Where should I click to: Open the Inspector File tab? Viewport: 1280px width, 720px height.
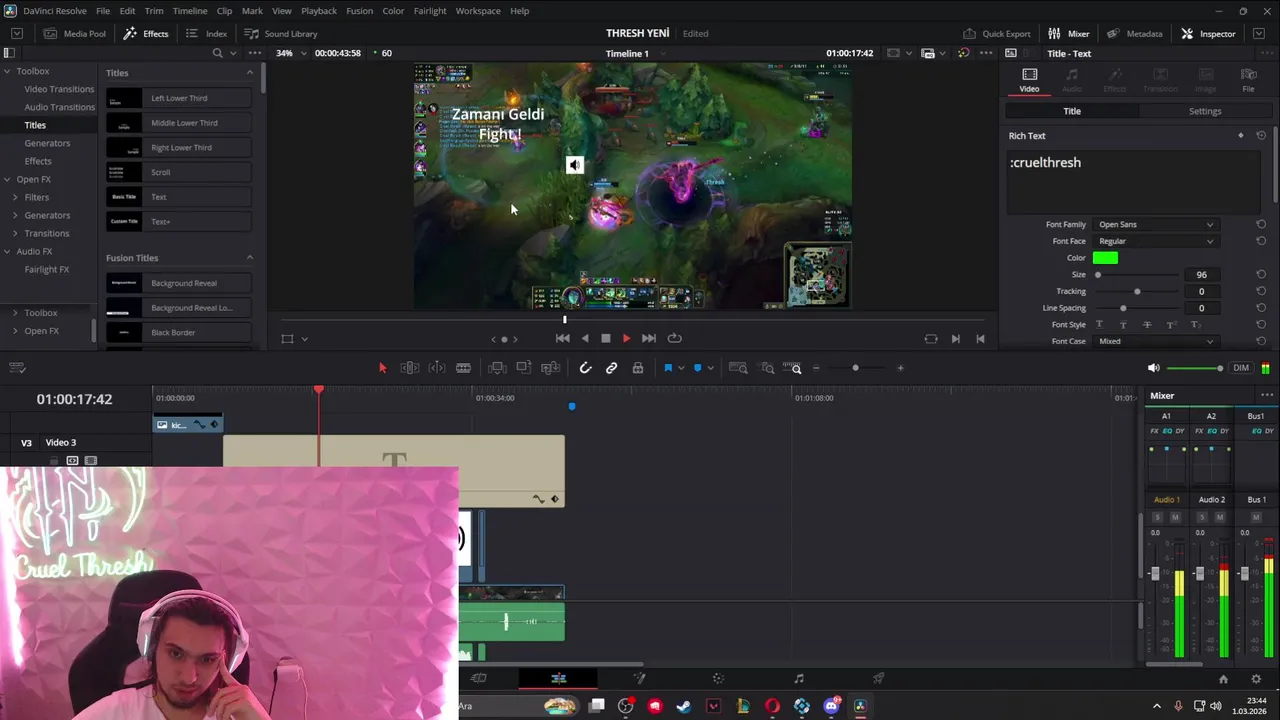click(x=1248, y=80)
